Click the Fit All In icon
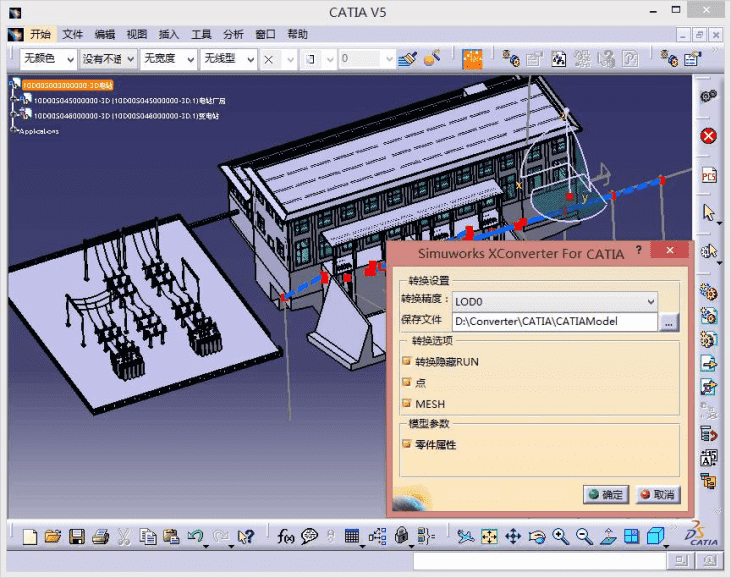Viewport: 731px width, 578px height. pyautogui.click(x=489, y=537)
